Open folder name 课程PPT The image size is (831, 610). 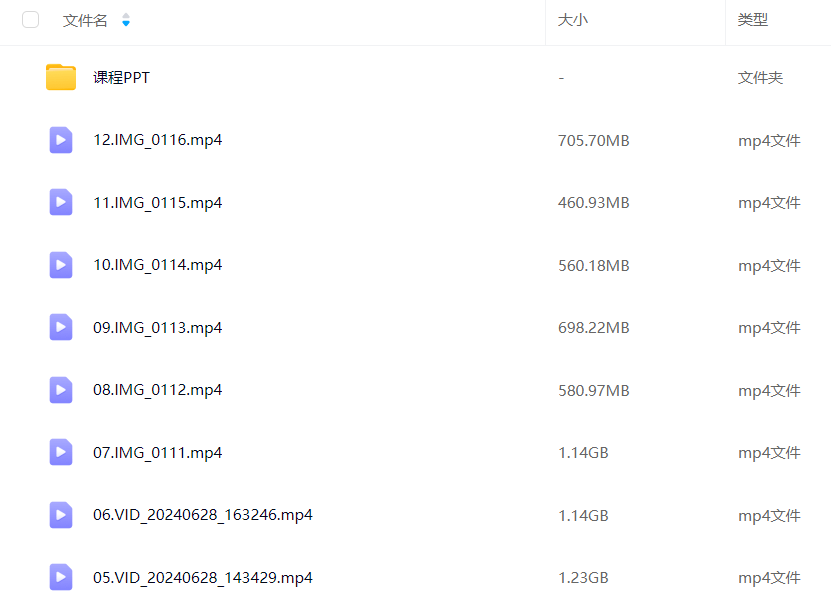point(121,78)
